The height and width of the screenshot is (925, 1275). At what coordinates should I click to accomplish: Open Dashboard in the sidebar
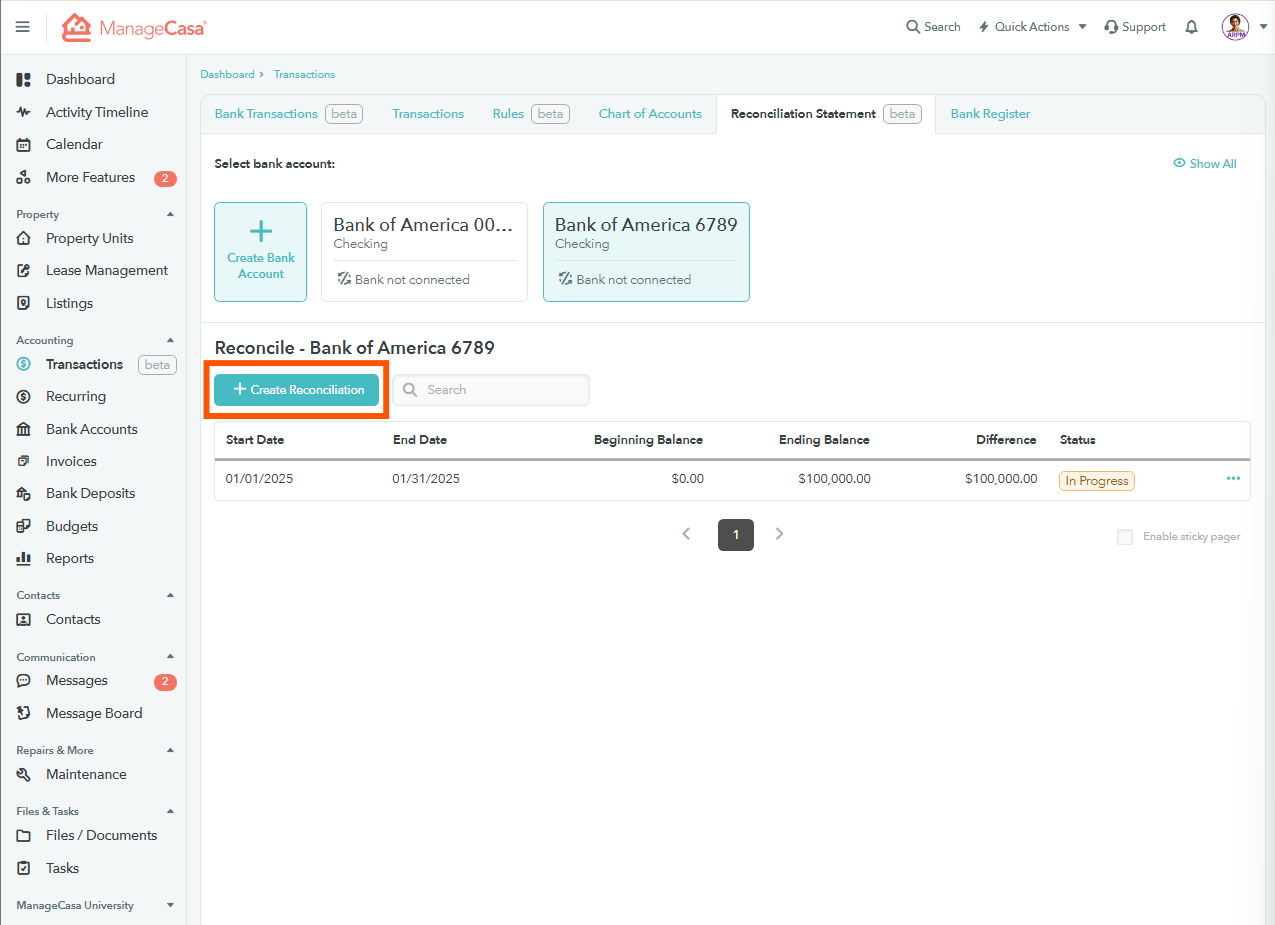tap(80, 79)
